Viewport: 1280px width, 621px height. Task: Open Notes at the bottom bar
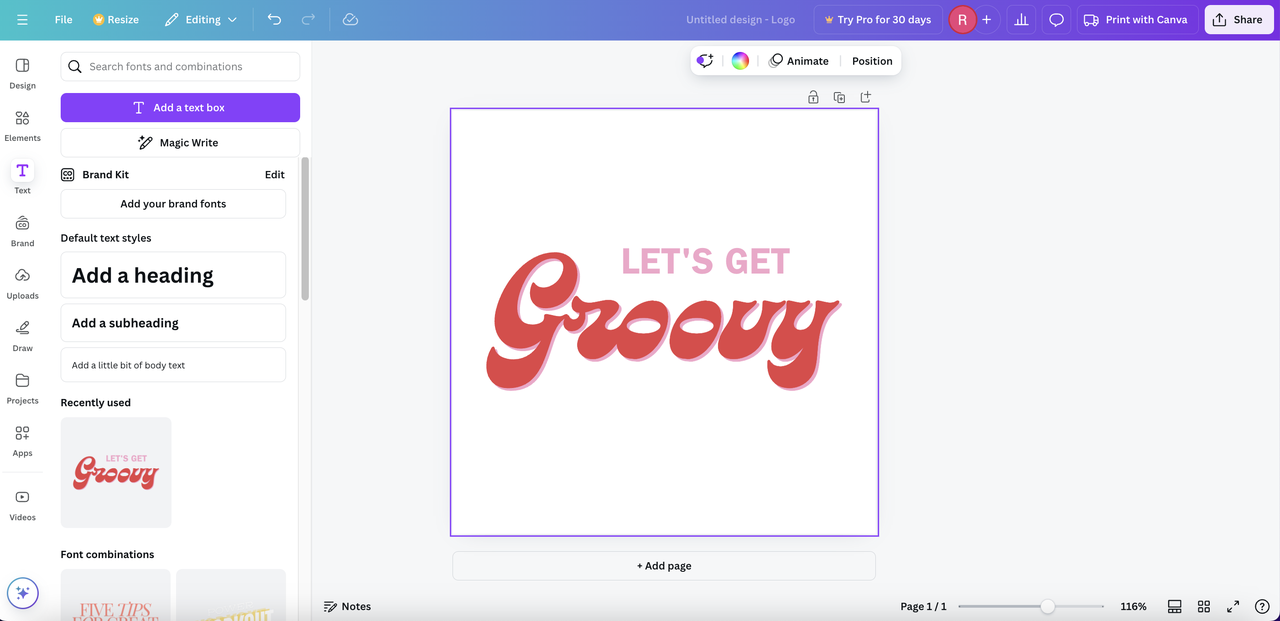click(x=347, y=606)
